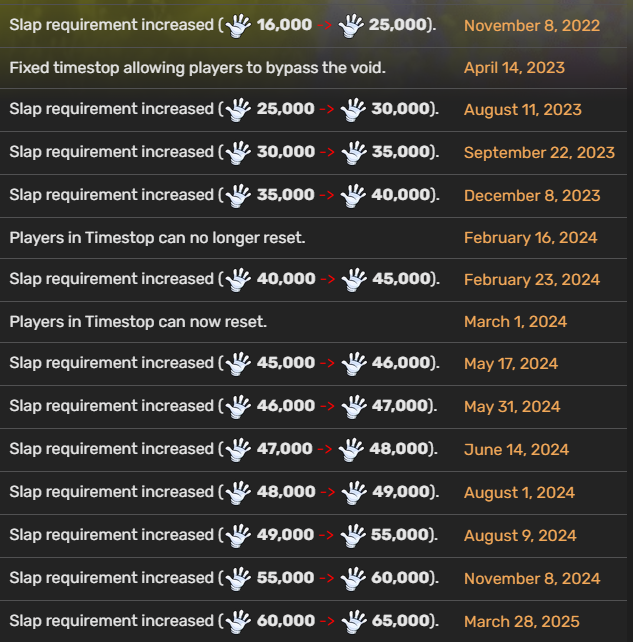This screenshot has height=642, width=633.
Task: Click the slap glove icon before 16,000
Action: point(238,26)
